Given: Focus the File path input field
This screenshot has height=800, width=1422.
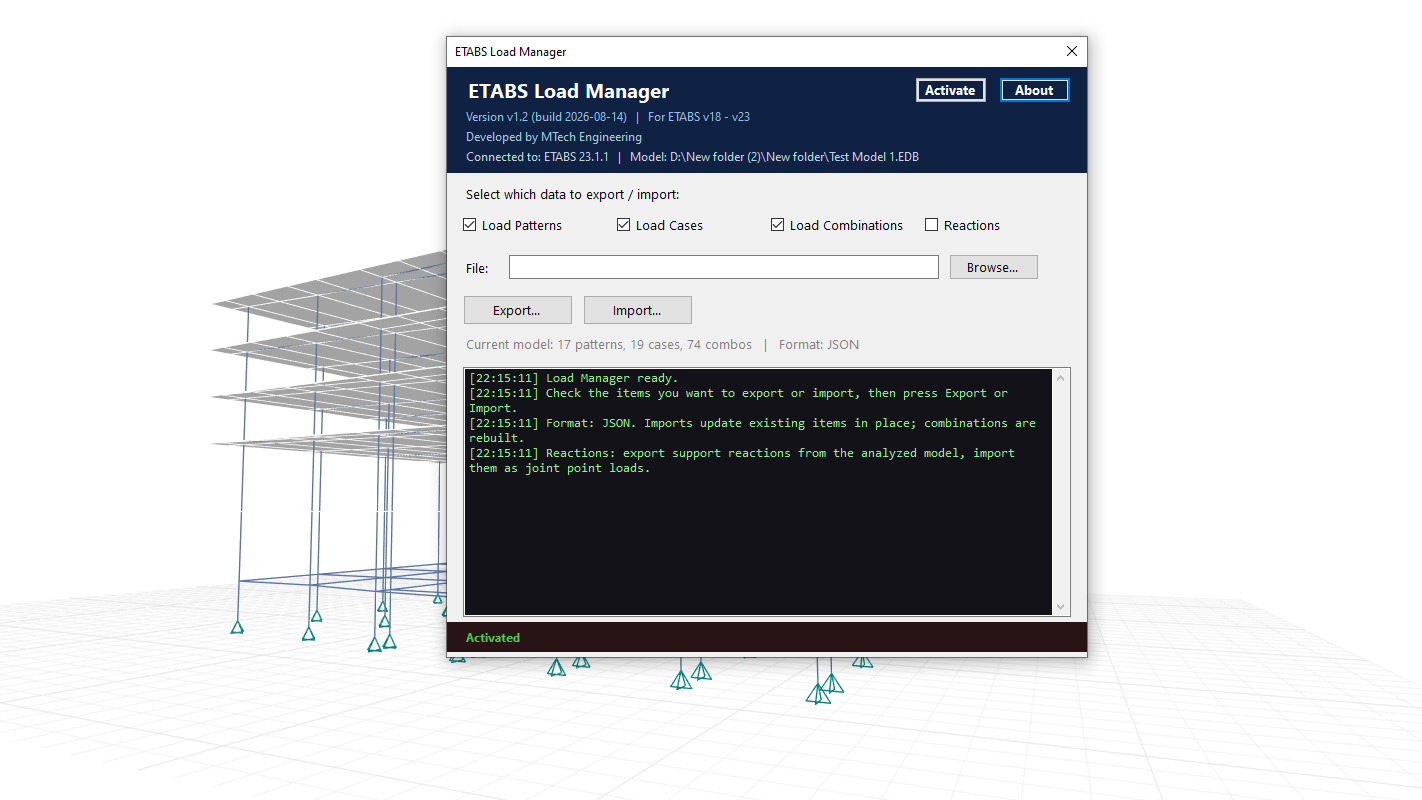Looking at the screenshot, I should 724,267.
